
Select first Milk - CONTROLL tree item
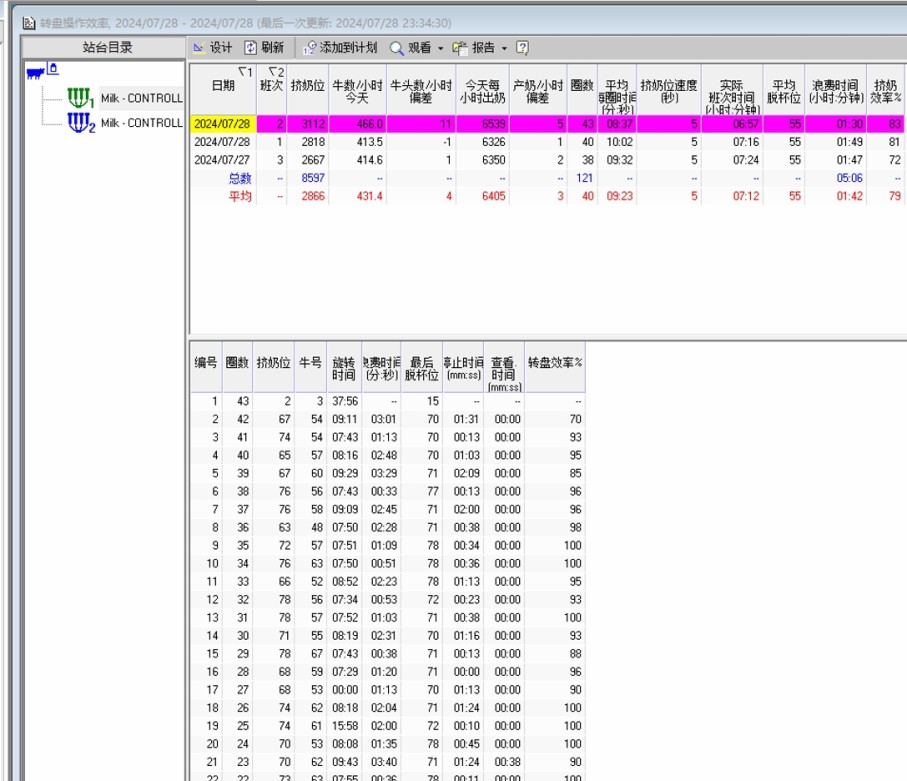[141, 98]
